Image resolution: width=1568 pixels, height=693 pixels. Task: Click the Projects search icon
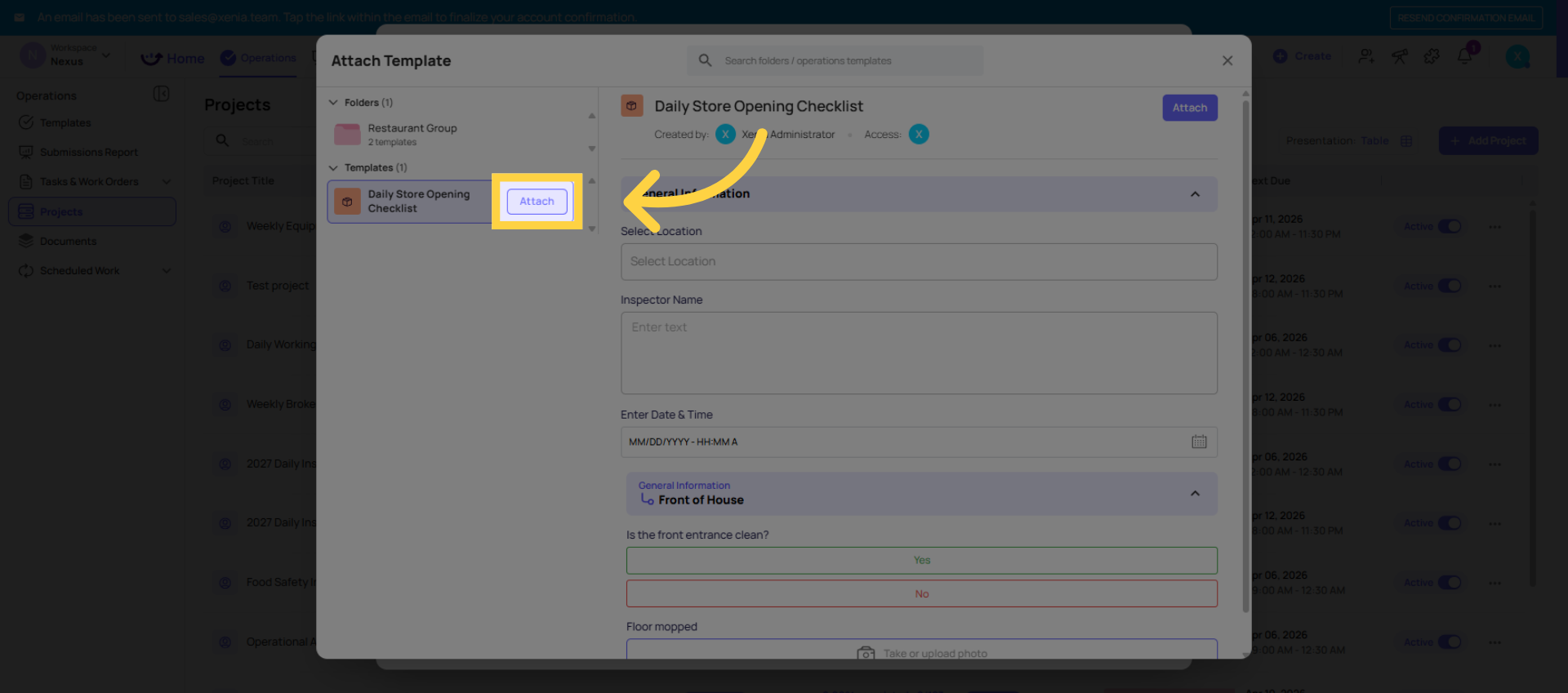coord(222,141)
